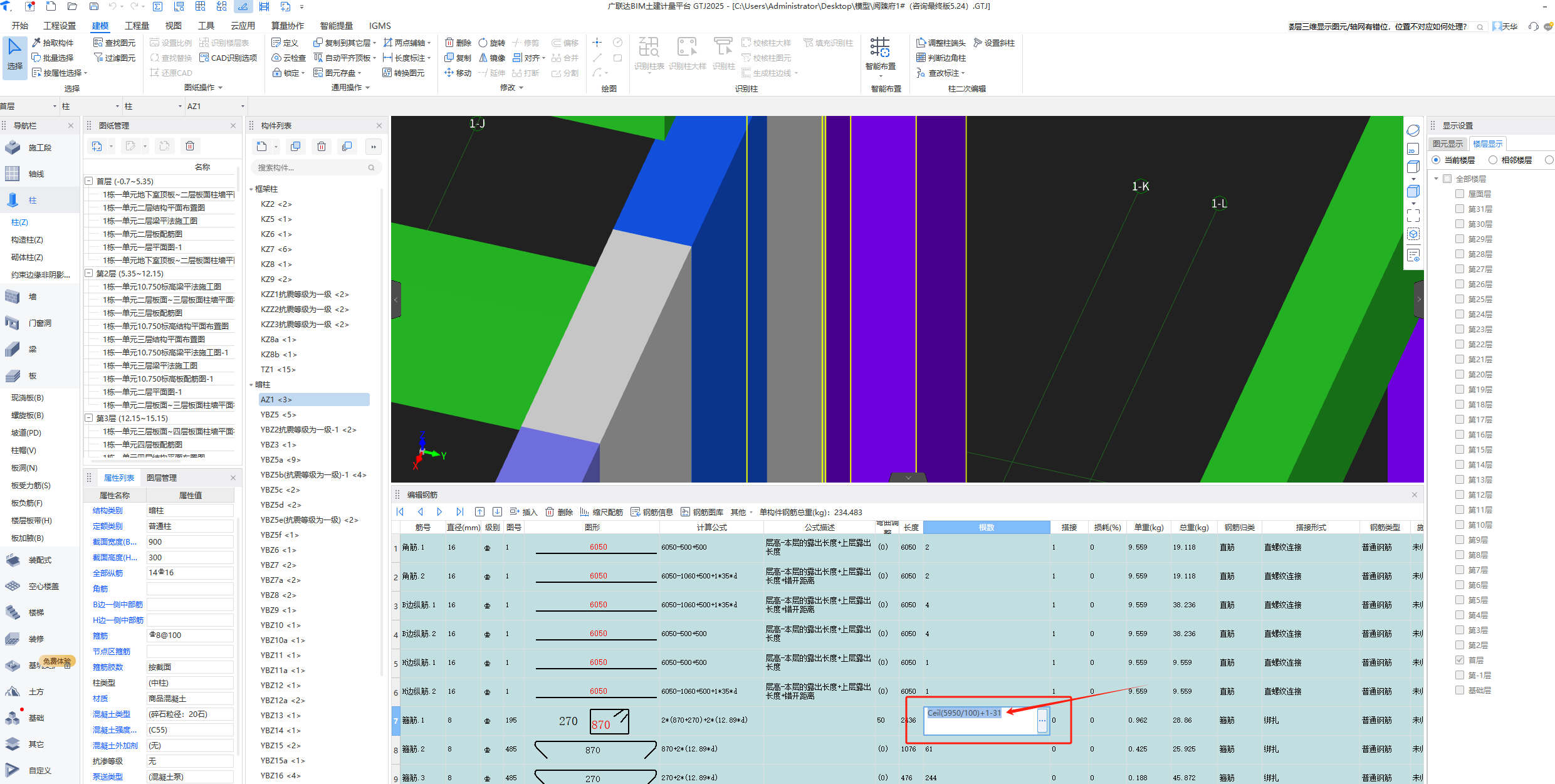
Task: Uncheck the 首层 floor checkbox
Action: pos(1460,660)
